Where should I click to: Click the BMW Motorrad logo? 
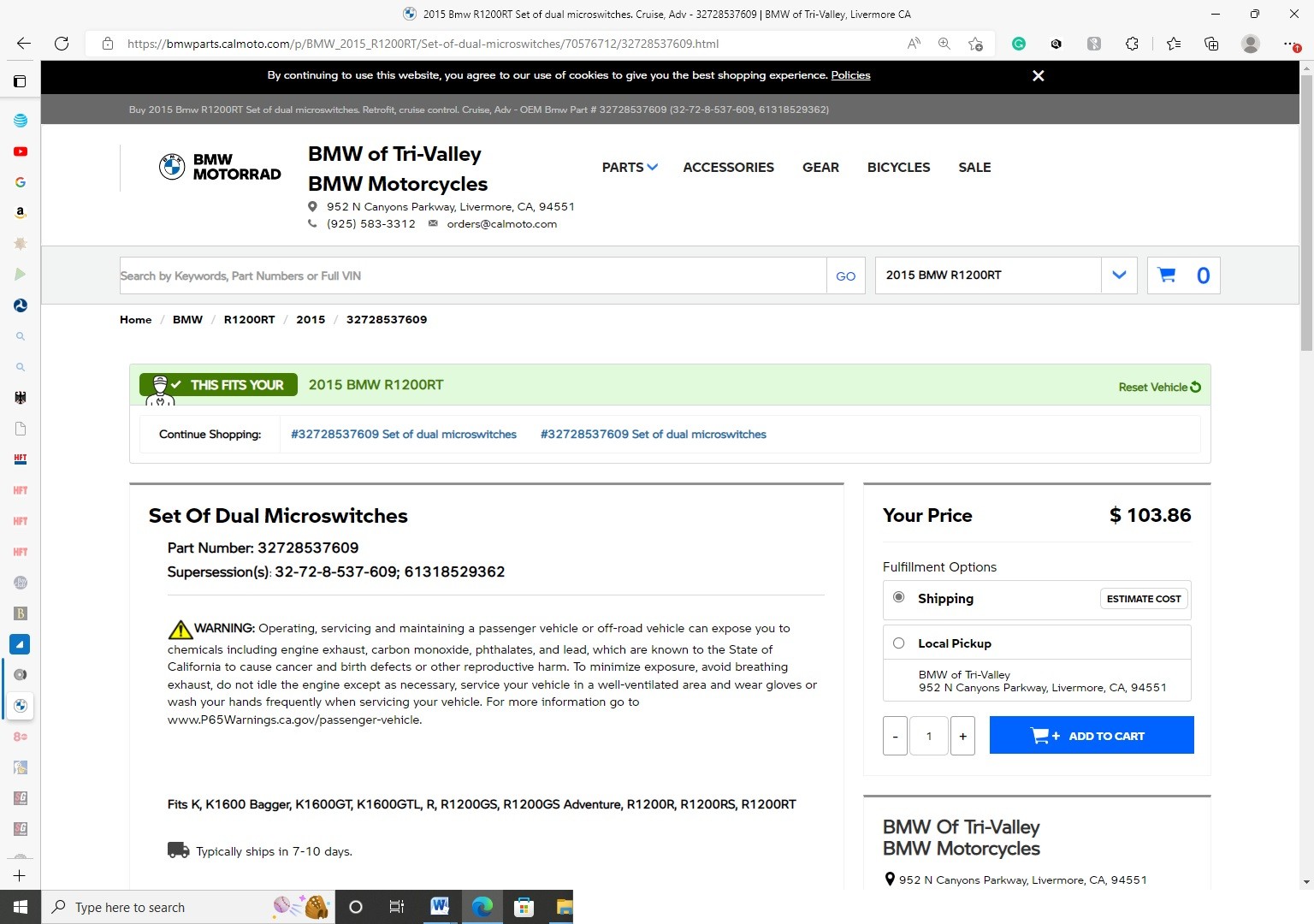(220, 167)
